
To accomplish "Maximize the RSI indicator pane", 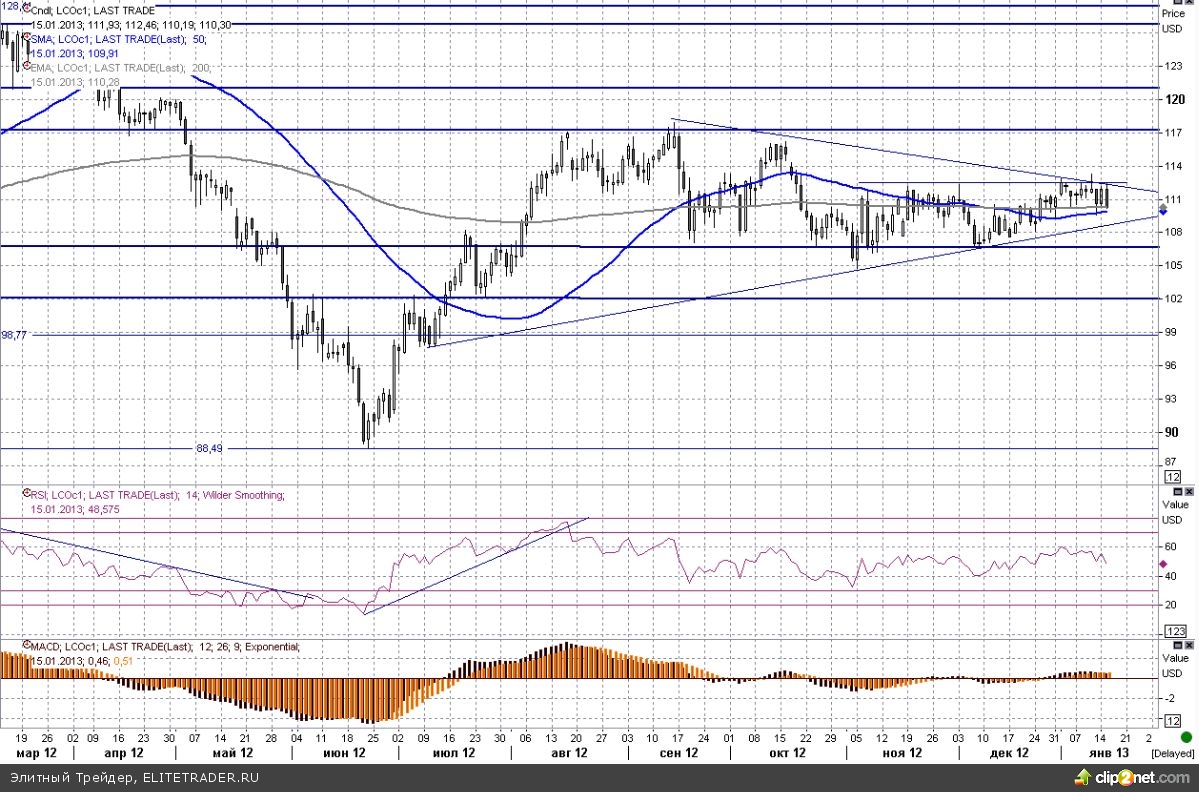I will click(x=1177, y=493).
